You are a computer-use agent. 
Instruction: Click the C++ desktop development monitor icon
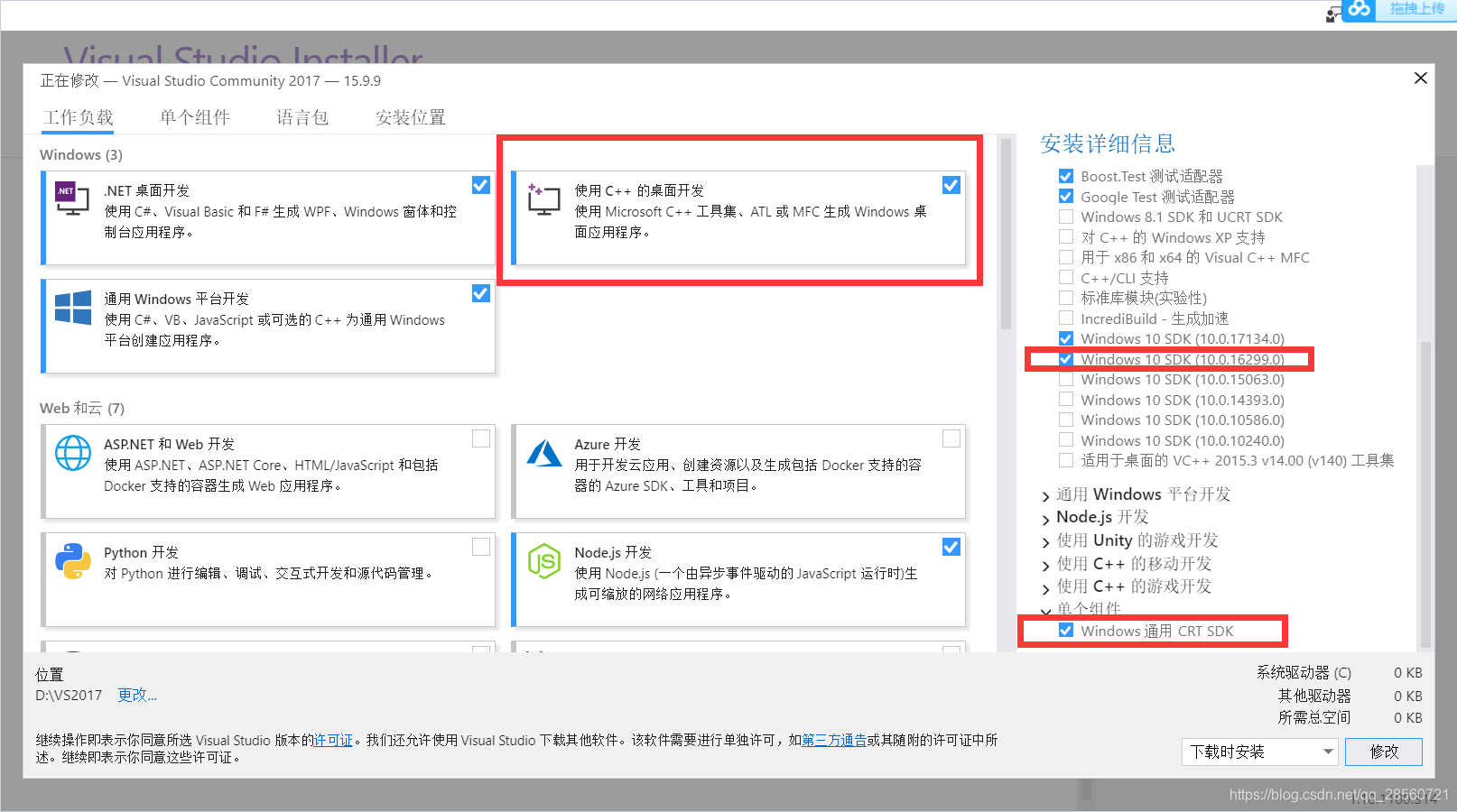pos(543,198)
